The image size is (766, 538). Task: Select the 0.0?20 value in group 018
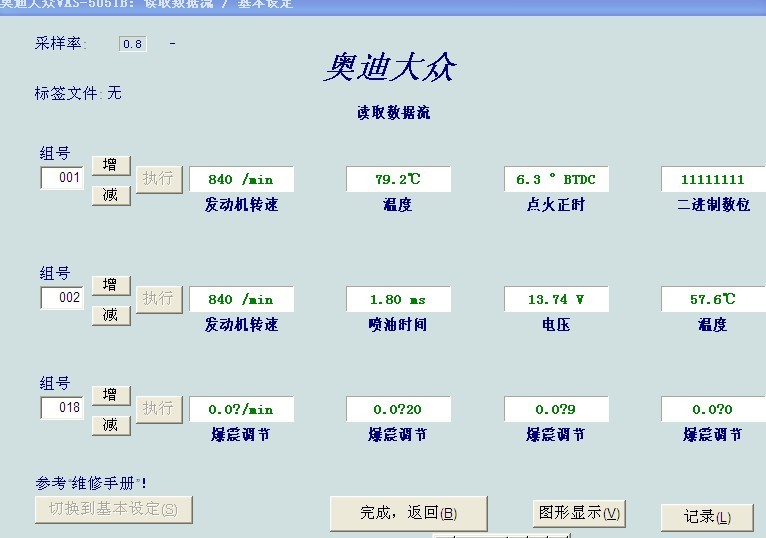(x=398, y=409)
